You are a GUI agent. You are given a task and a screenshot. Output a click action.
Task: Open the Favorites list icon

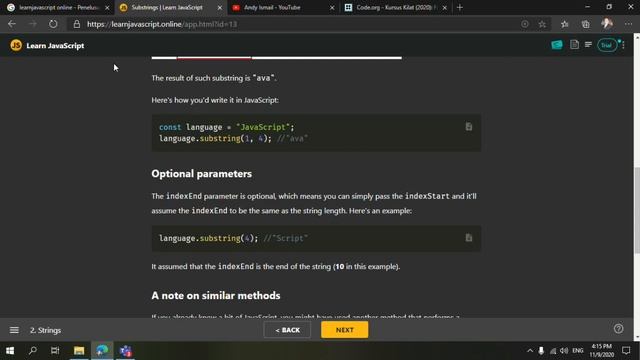tap(564, 24)
